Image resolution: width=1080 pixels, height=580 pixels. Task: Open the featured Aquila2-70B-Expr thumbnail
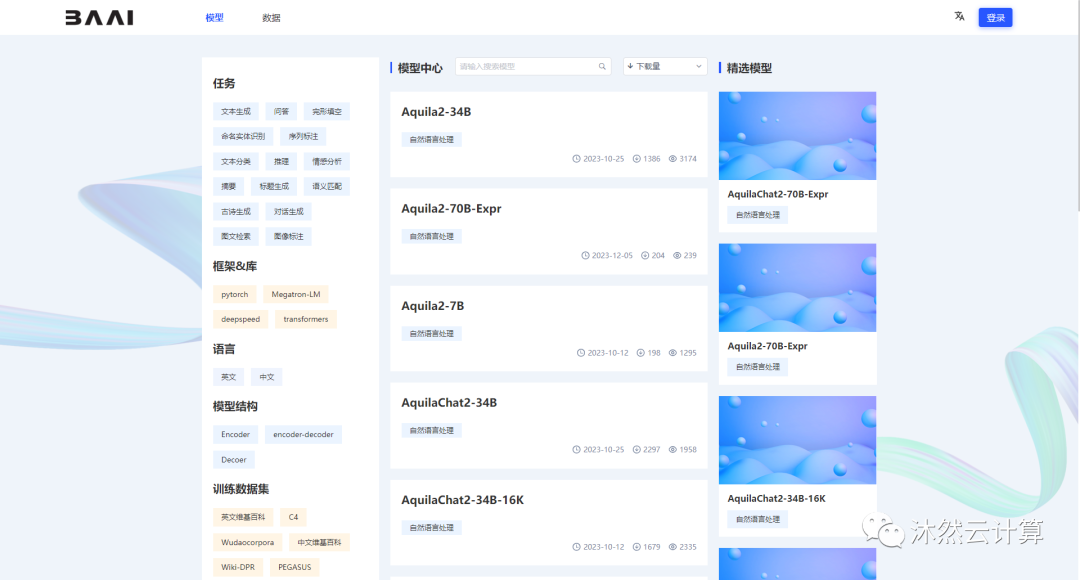[798, 288]
